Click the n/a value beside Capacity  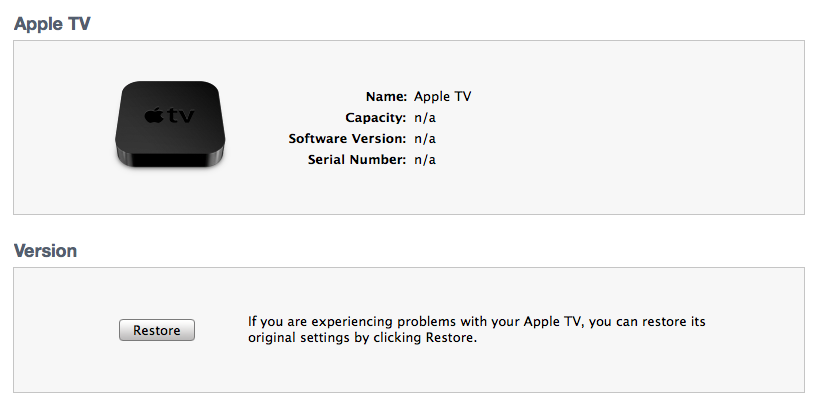(x=425, y=118)
